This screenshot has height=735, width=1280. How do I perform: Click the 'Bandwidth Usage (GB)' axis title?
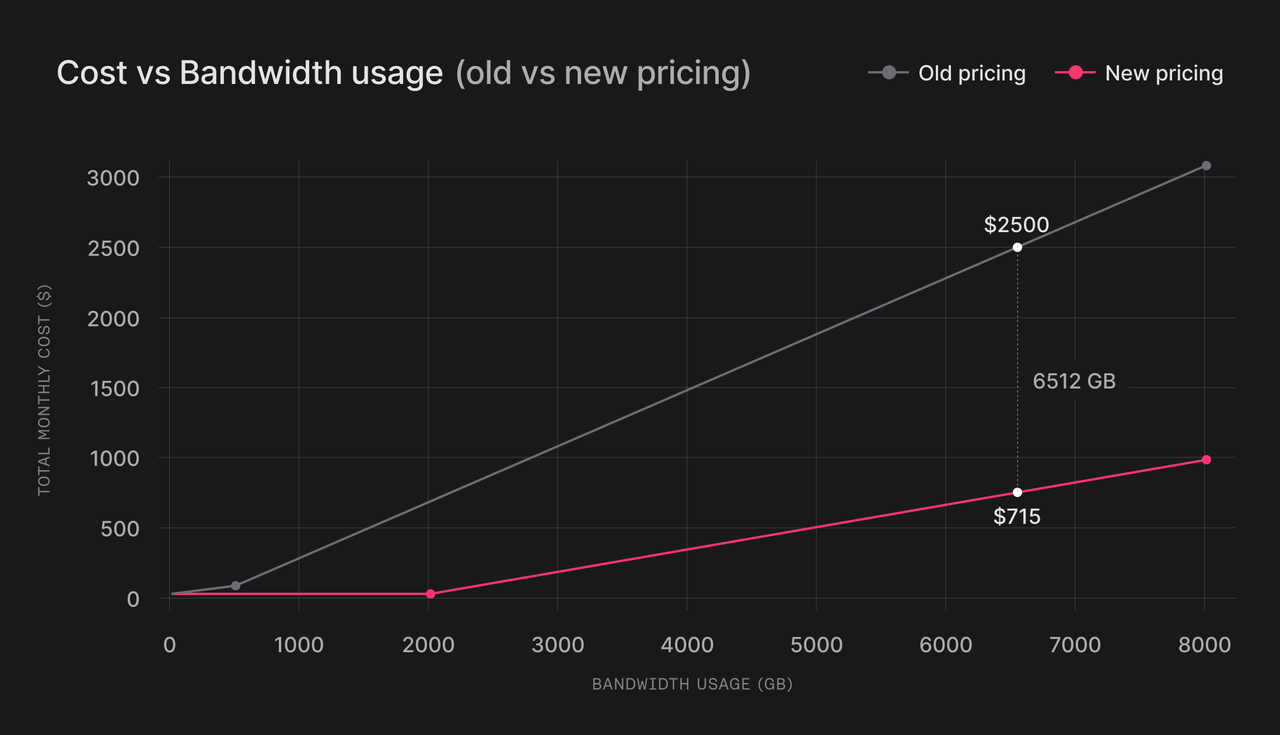(x=692, y=685)
